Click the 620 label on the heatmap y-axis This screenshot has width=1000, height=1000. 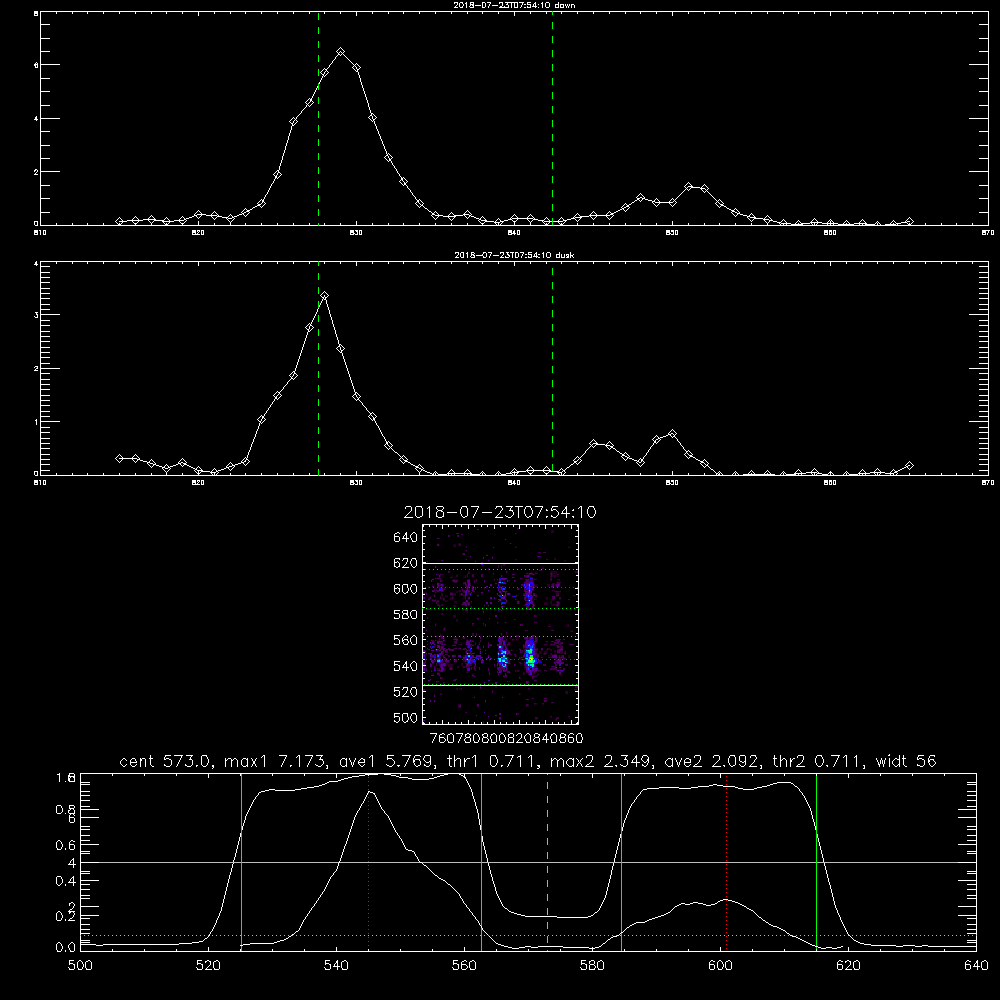tap(406, 563)
